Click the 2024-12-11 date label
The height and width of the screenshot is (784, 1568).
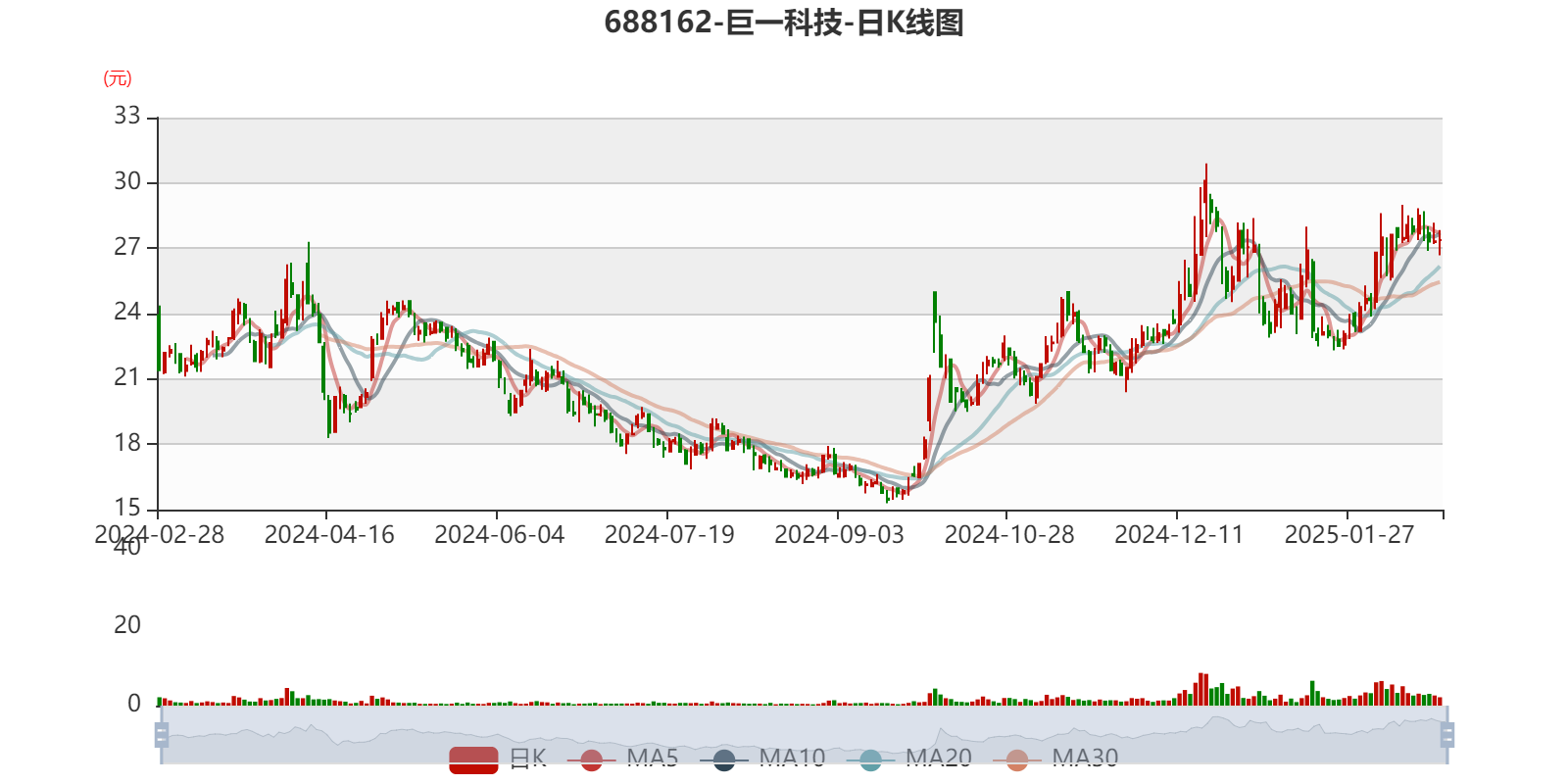click(x=1179, y=535)
